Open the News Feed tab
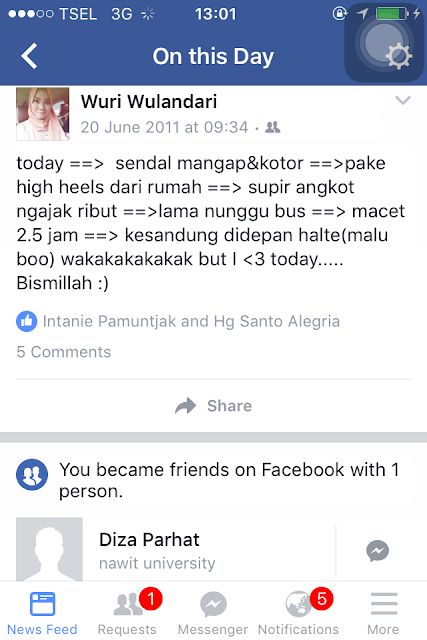The height and width of the screenshot is (640, 427). 42,613
